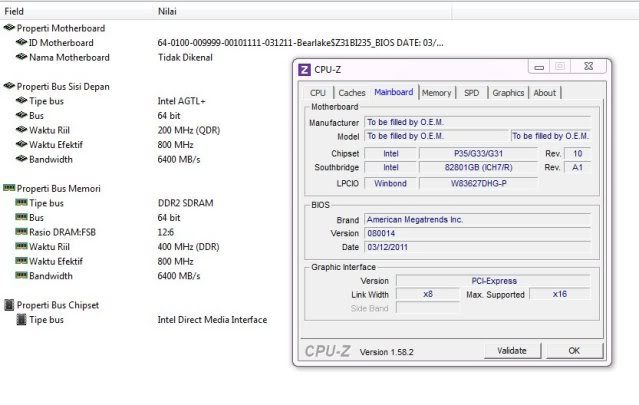Select the ID Motherboard value text
Viewport: 639px width, 405px height.
(300, 43)
